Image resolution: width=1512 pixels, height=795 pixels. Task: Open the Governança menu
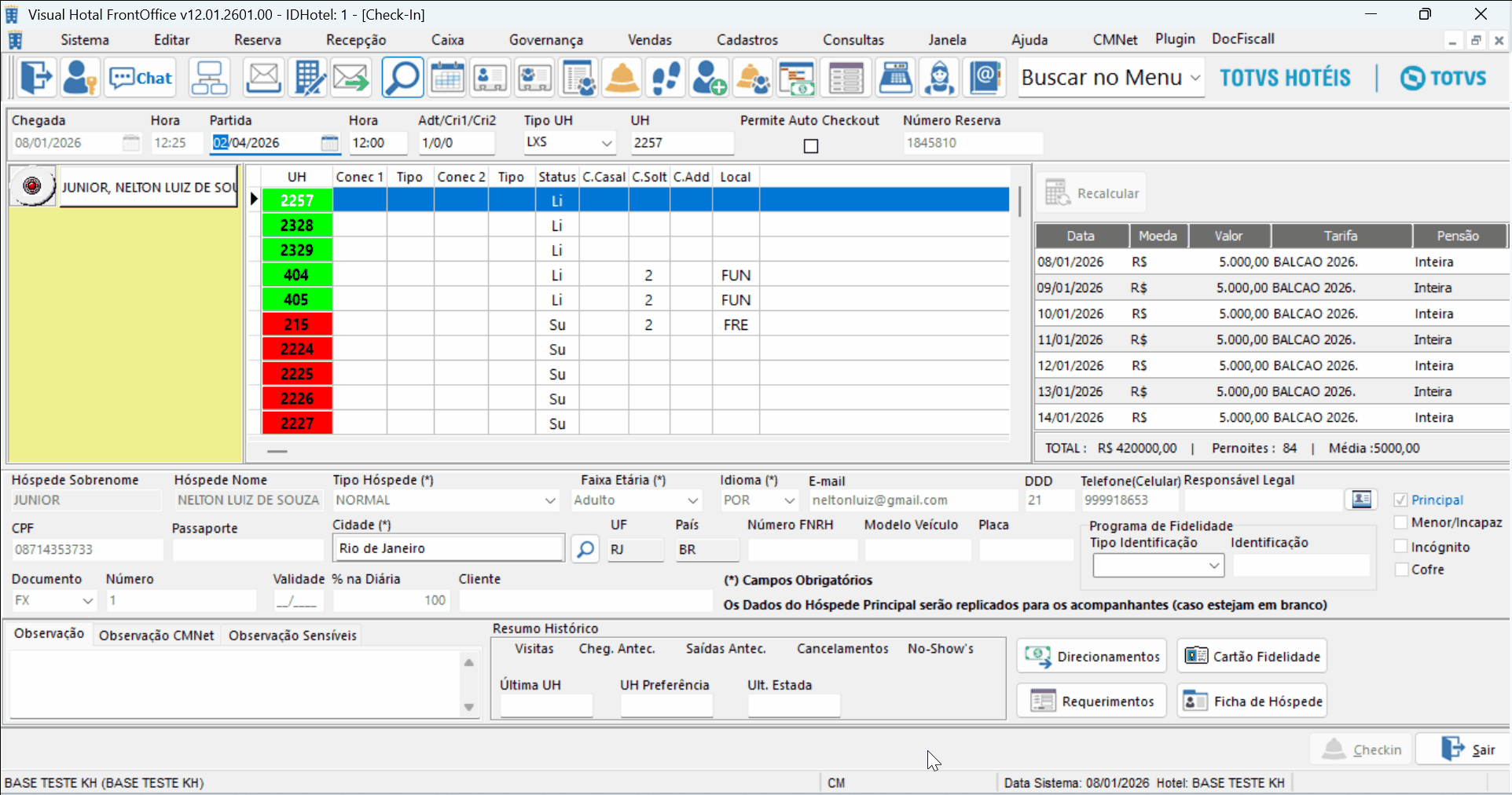pyautogui.click(x=546, y=40)
